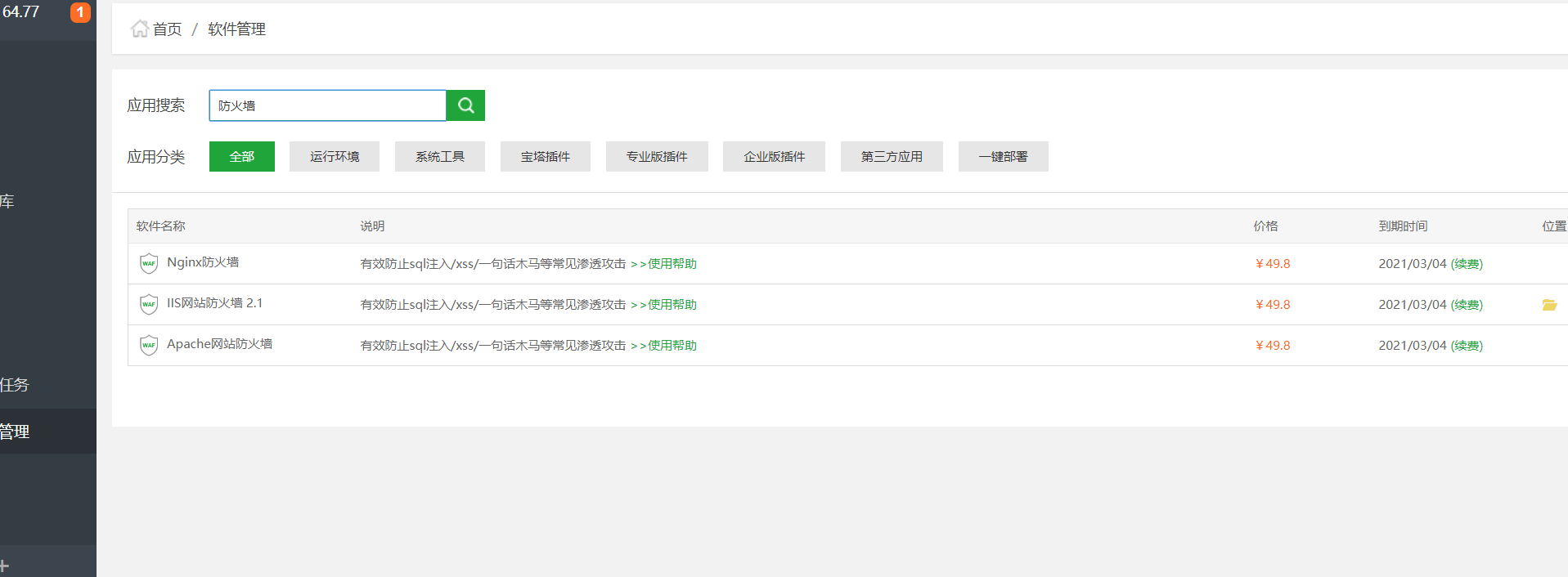Viewport: 1568px width, 577px height.
Task: Click the 2021/03/04 date in Nginx row
Action: 1413,264
